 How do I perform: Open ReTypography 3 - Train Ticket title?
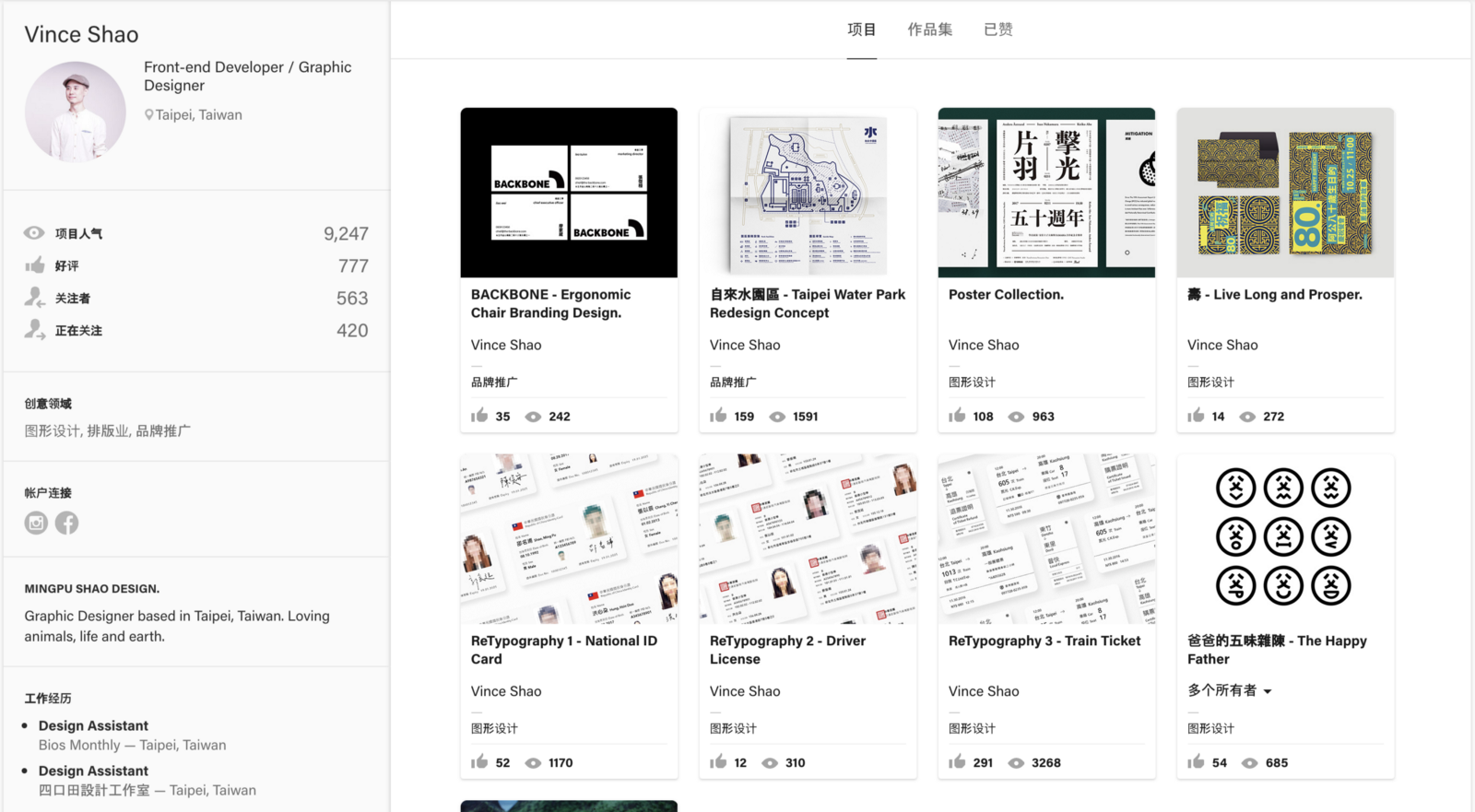[x=1044, y=641]
